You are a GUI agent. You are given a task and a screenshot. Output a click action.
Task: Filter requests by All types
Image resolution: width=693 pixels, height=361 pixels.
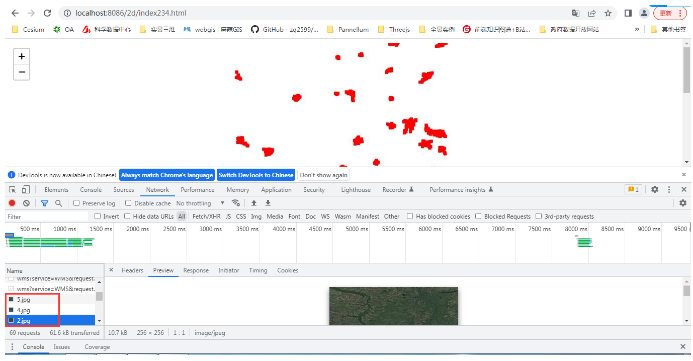182,217
